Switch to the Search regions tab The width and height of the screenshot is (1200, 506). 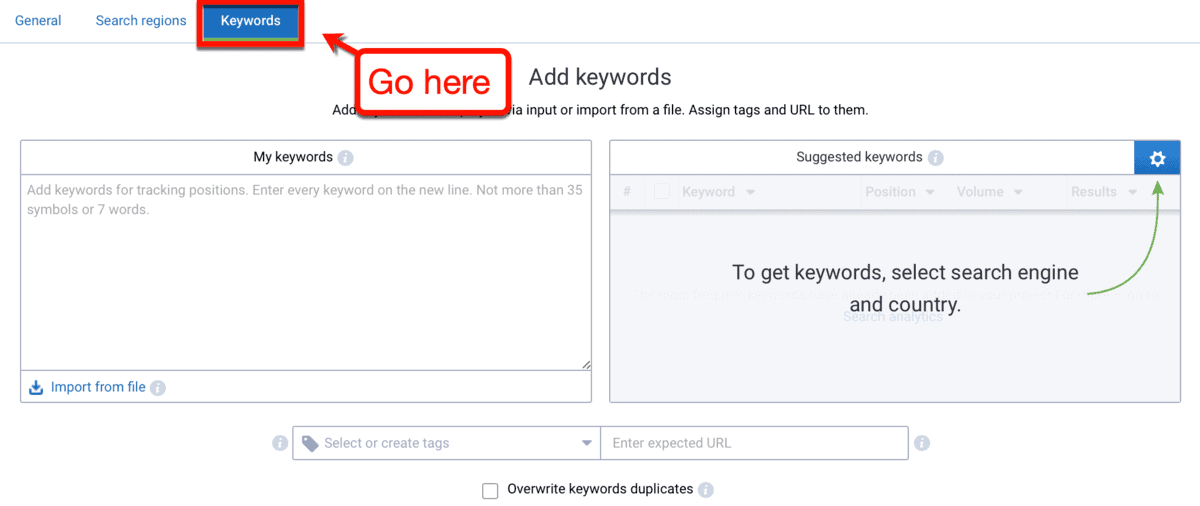point(141,21)
